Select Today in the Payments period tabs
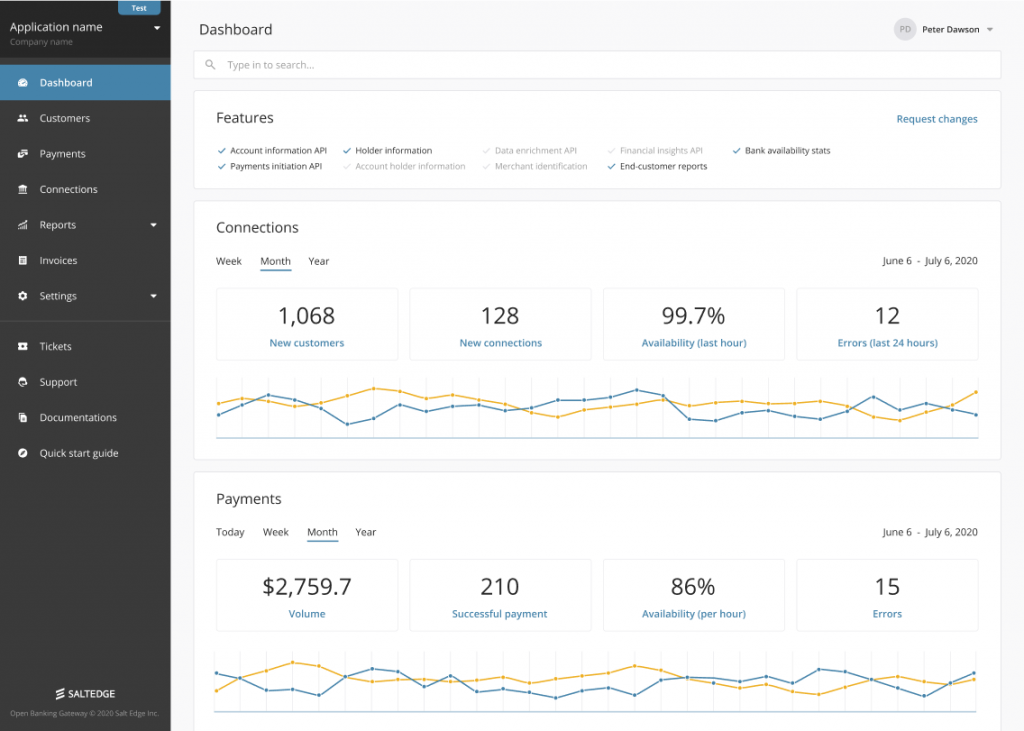The image size is (1024, 731). pos(230,532)
